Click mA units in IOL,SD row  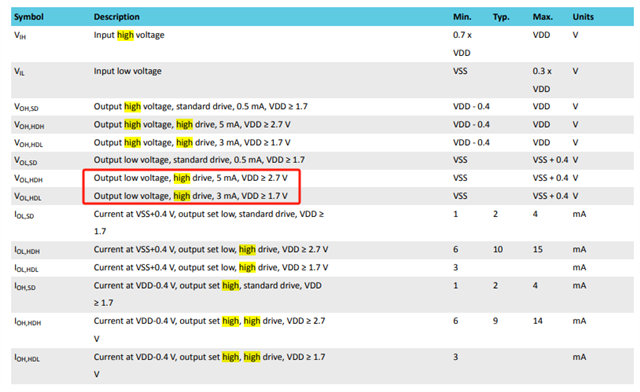pos(579,214)
